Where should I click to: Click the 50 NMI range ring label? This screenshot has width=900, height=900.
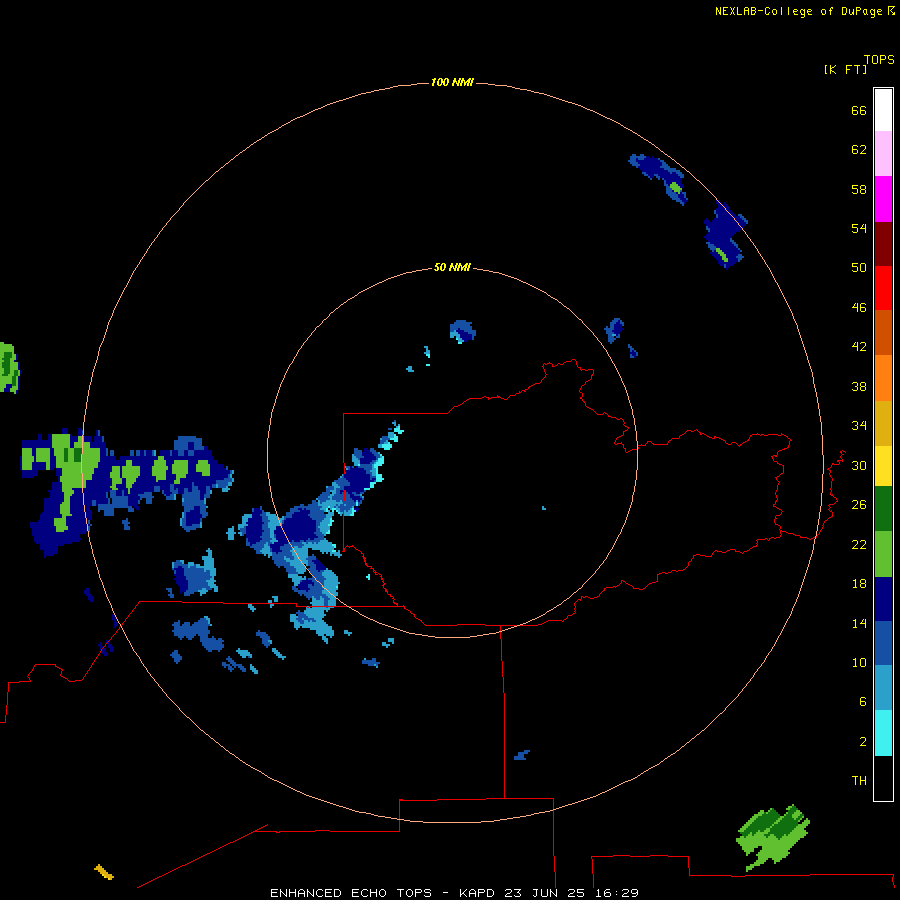(452, 267)
